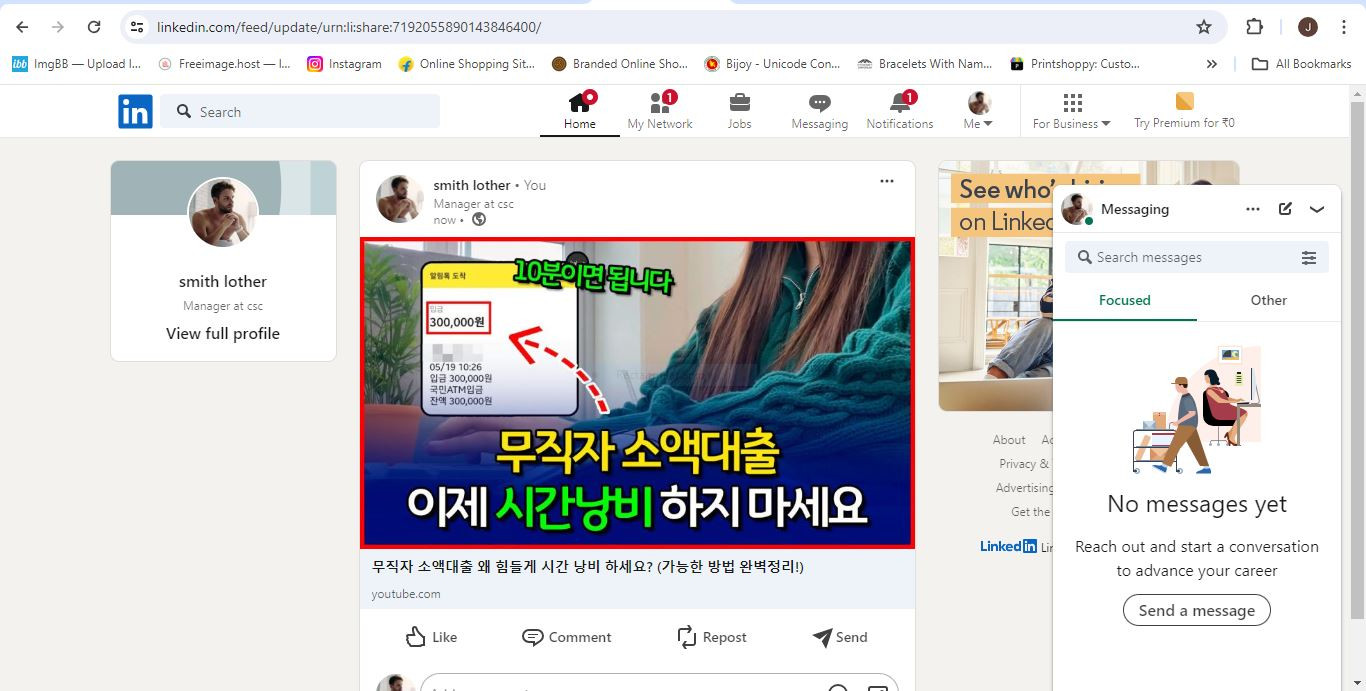Open My Network

660,110
